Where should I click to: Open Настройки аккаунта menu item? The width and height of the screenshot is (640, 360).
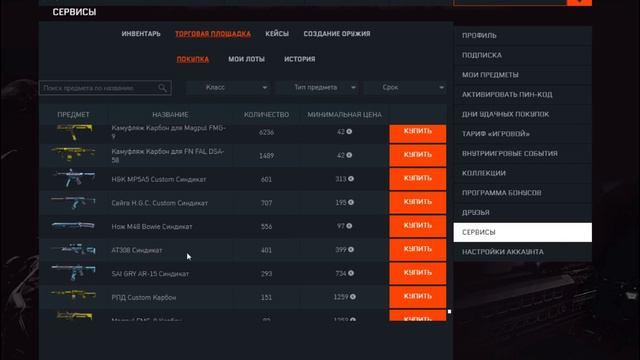click(x=522, y=252)
